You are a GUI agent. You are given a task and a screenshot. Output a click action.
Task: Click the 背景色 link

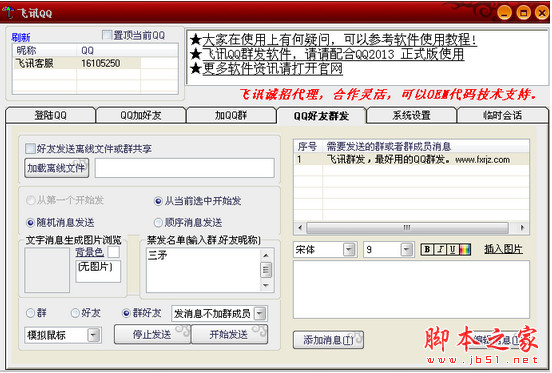point(89,252)
